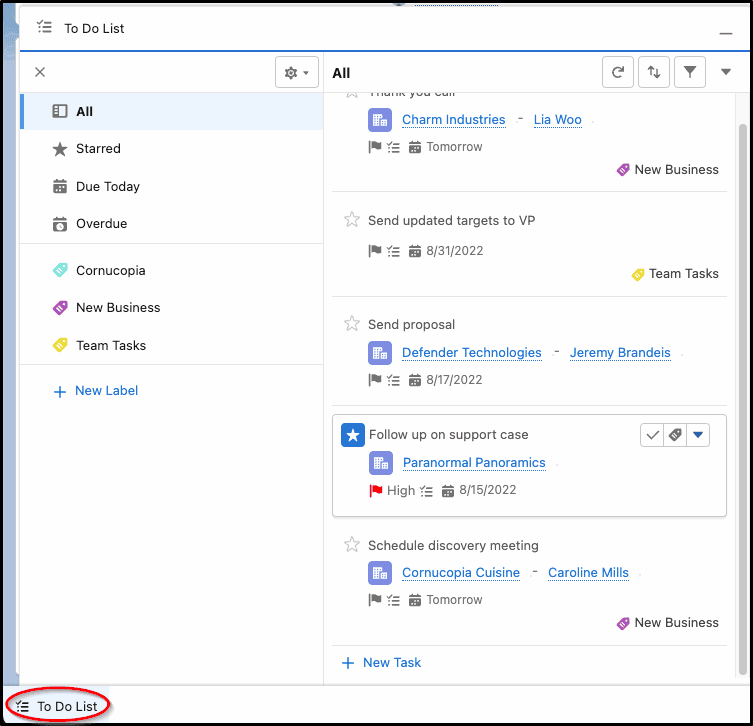This screenshot has width=753, height=726.
Task: Expand the dropdown arrow beside filter icon
Action: click(726, 72)
